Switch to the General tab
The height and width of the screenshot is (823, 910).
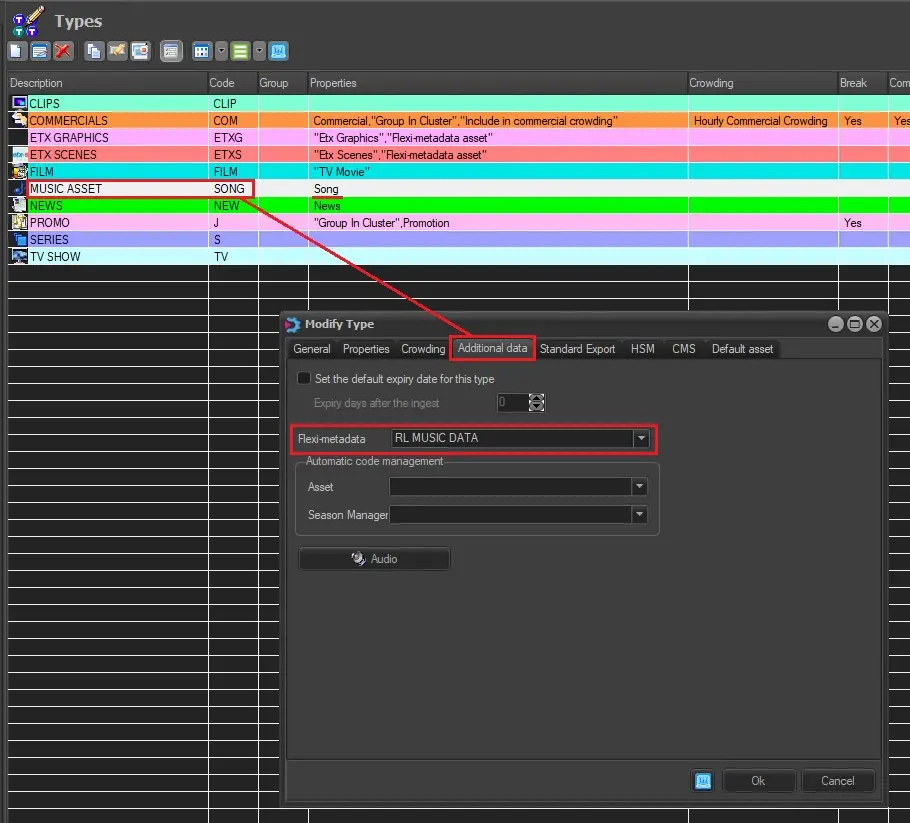tap(312, 349)
